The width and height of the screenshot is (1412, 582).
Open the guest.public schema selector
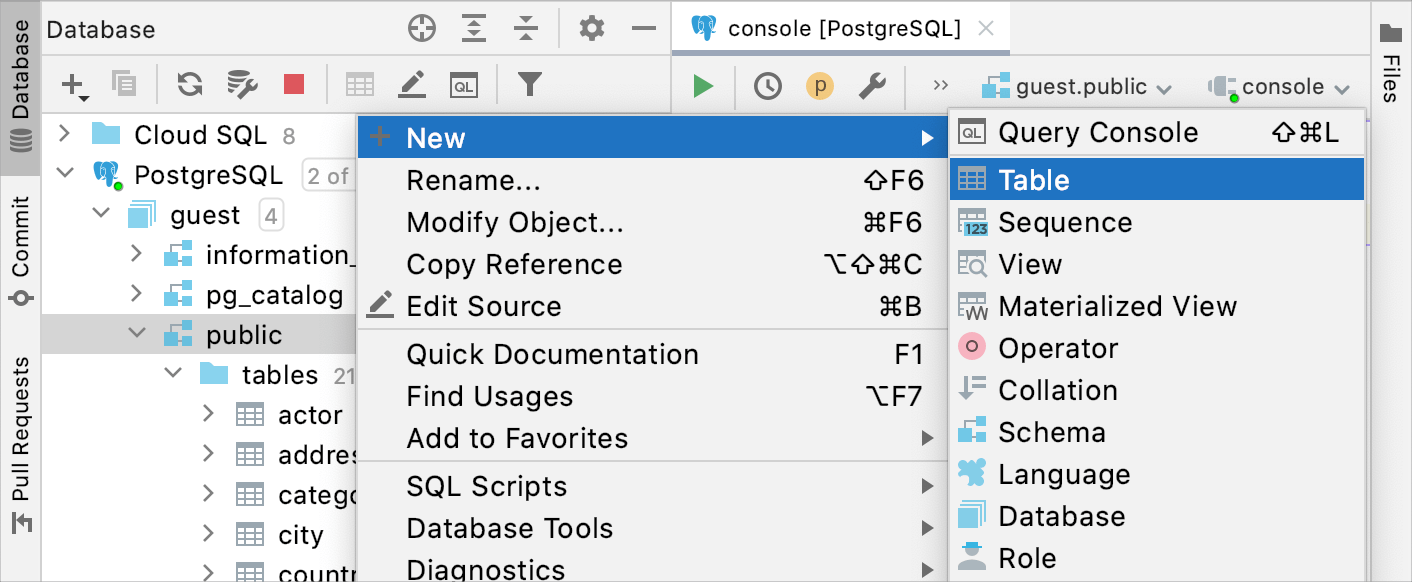(x=1077, y=86)
